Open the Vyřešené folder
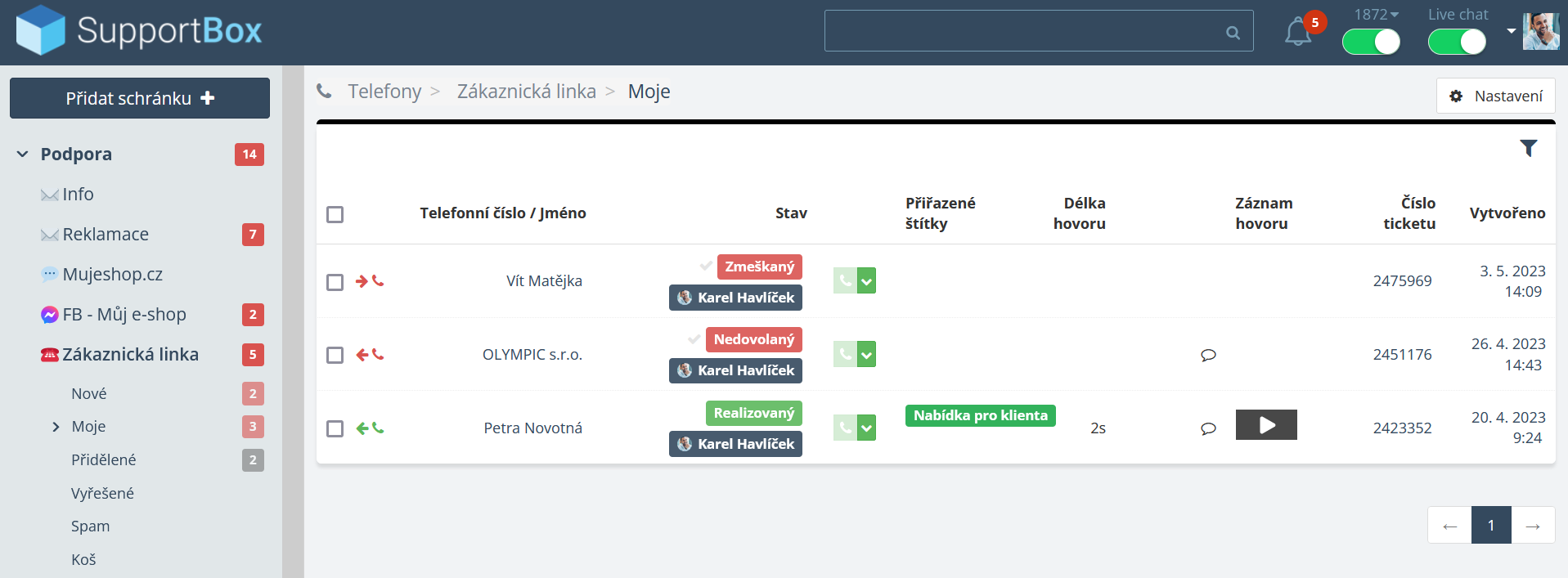Image resolution: width=1568 pixels, height=578 pixels. click(x=102, y=494)
